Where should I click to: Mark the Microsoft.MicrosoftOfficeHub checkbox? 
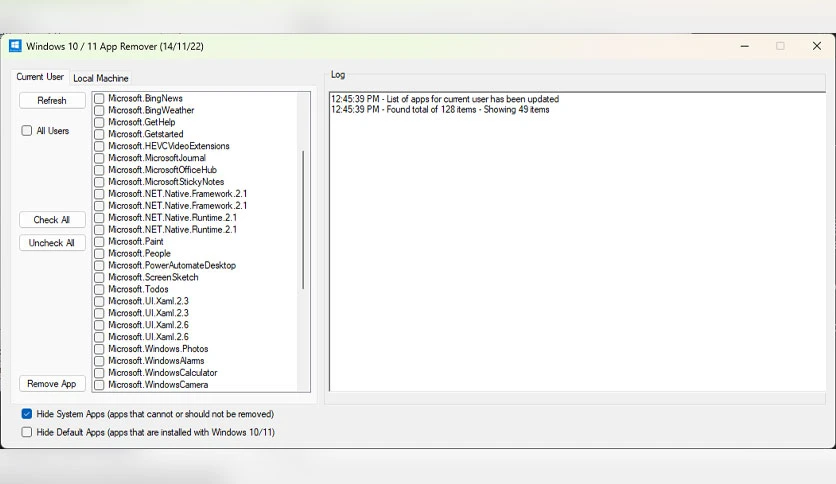click(x=99, y=170)
